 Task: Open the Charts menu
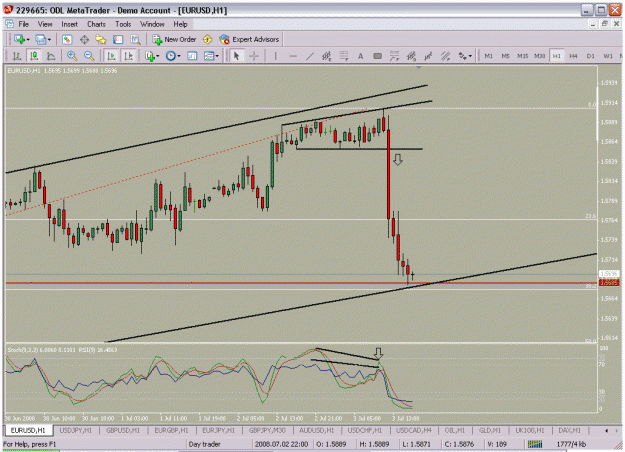96,24
